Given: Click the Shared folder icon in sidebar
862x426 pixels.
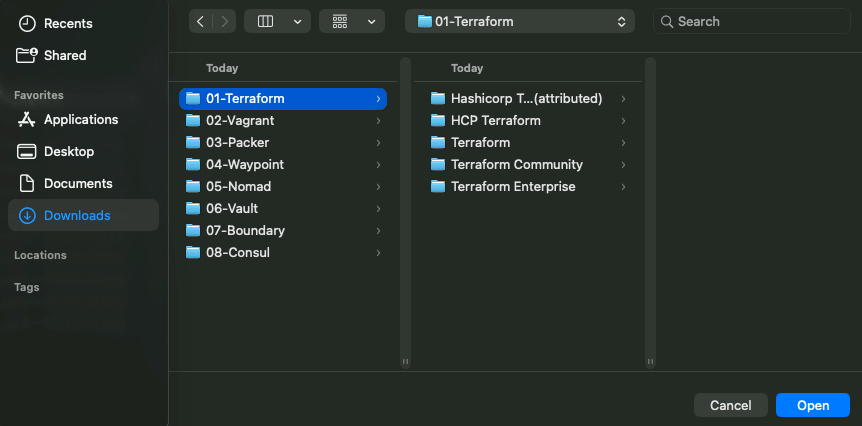Looking at the screenshot, I should 27,55.
